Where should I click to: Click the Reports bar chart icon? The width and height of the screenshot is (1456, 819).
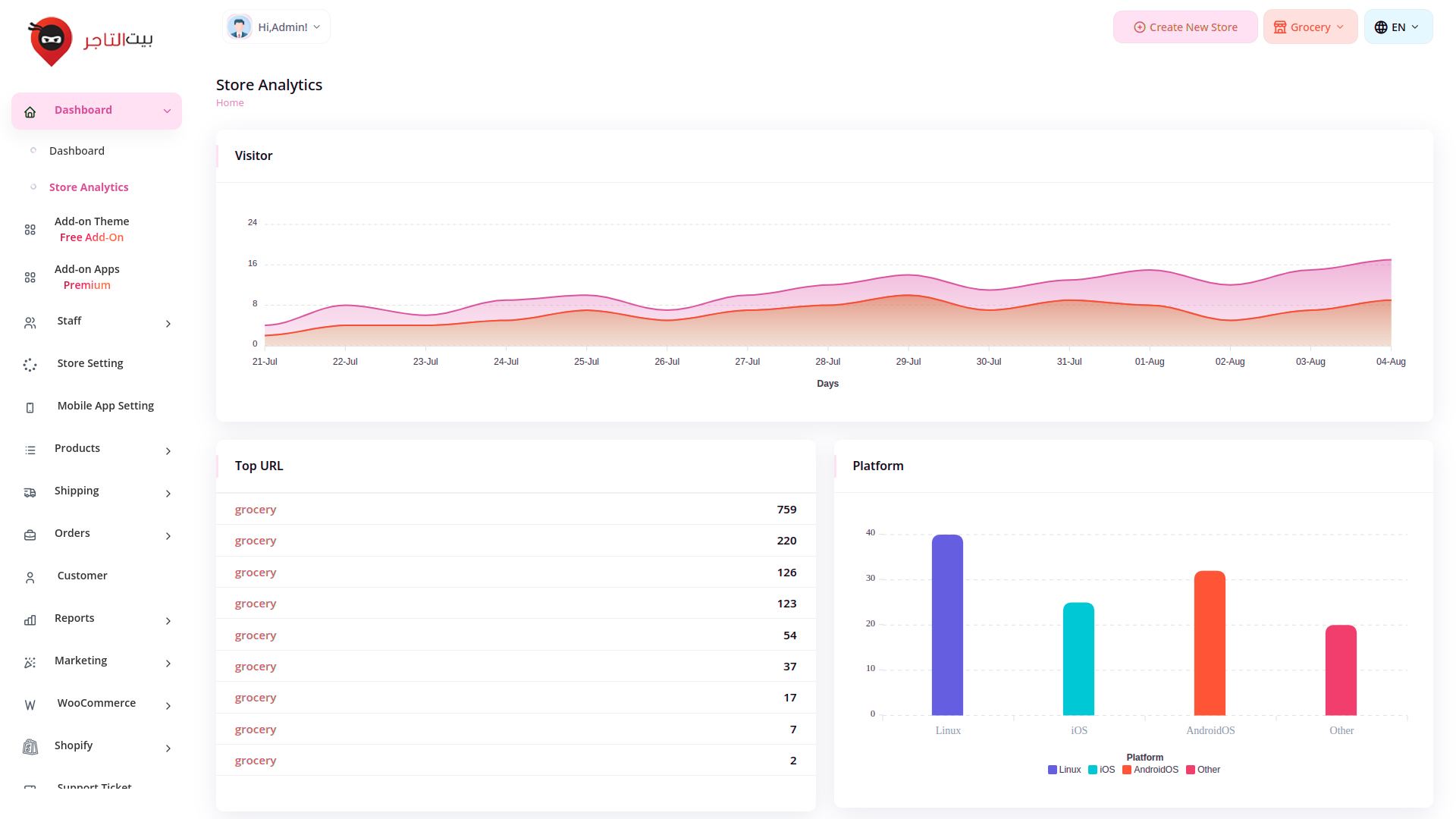click(x=30, y=620)
